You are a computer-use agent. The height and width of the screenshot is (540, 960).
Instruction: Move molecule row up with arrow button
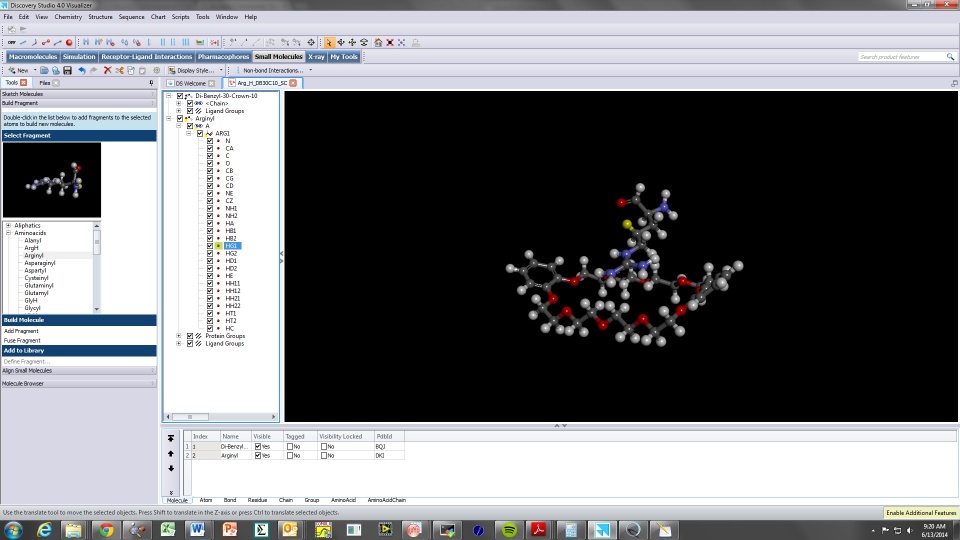pyautogui.click(x=171, y=454)
